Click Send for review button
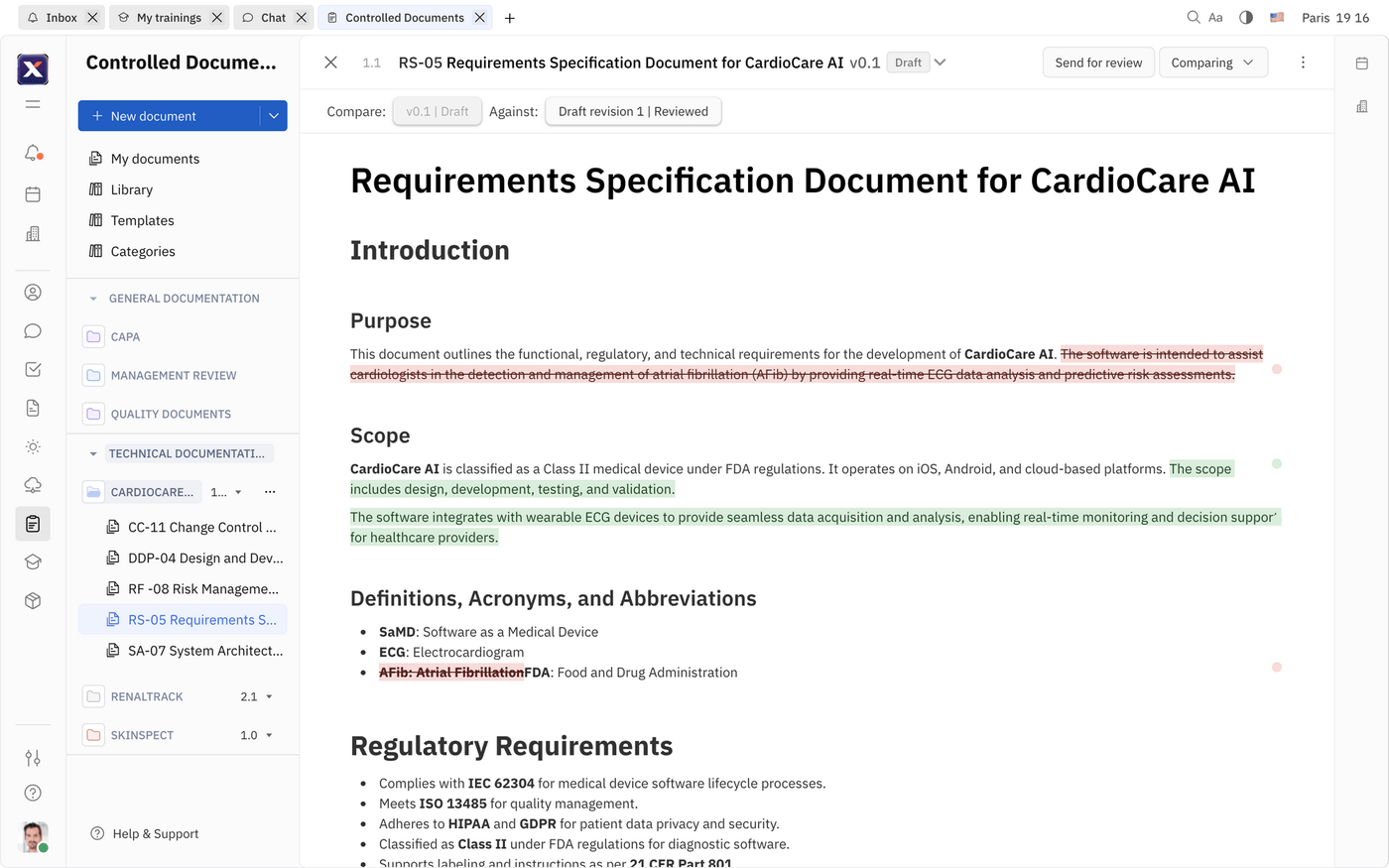Image resolution: width=1389 pixels, height=868 pixels. coord(1098,62)
